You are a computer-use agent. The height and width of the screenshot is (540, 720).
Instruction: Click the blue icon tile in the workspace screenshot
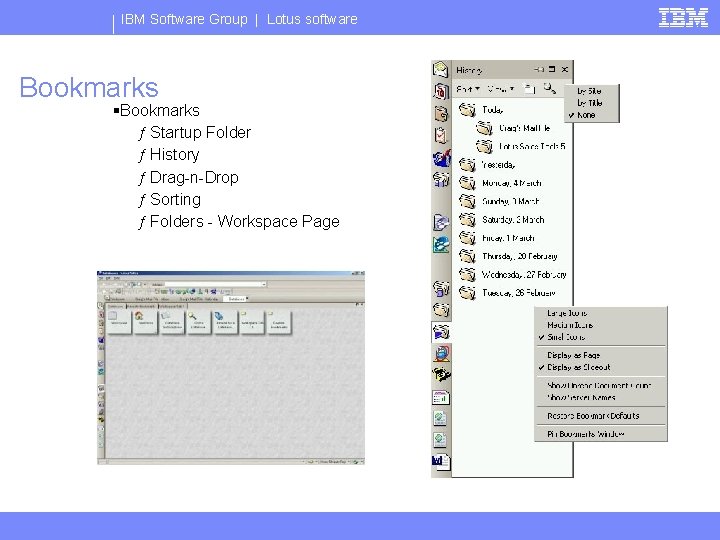[x=225, y=320]
